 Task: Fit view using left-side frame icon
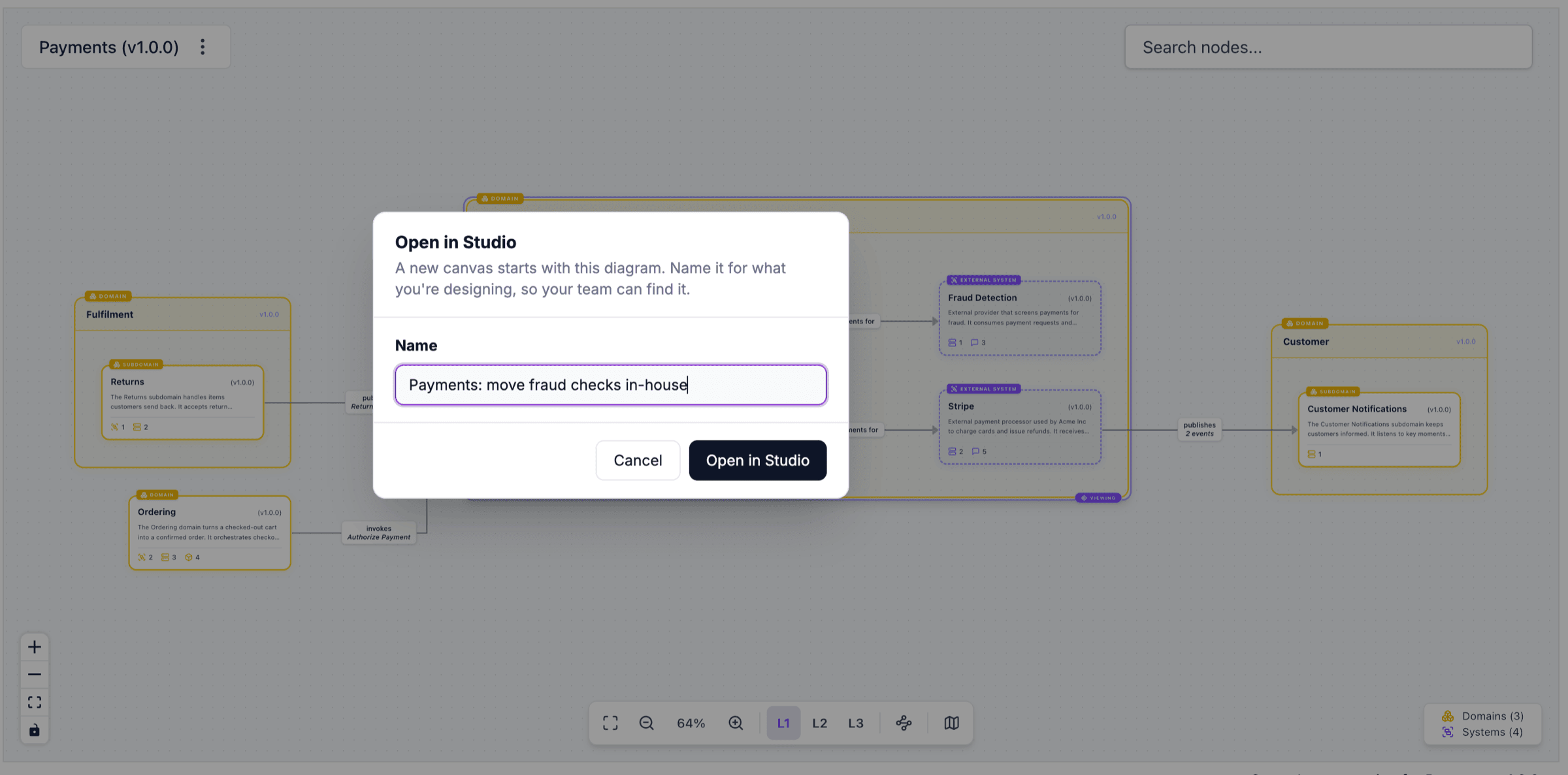tap(35, 702)
